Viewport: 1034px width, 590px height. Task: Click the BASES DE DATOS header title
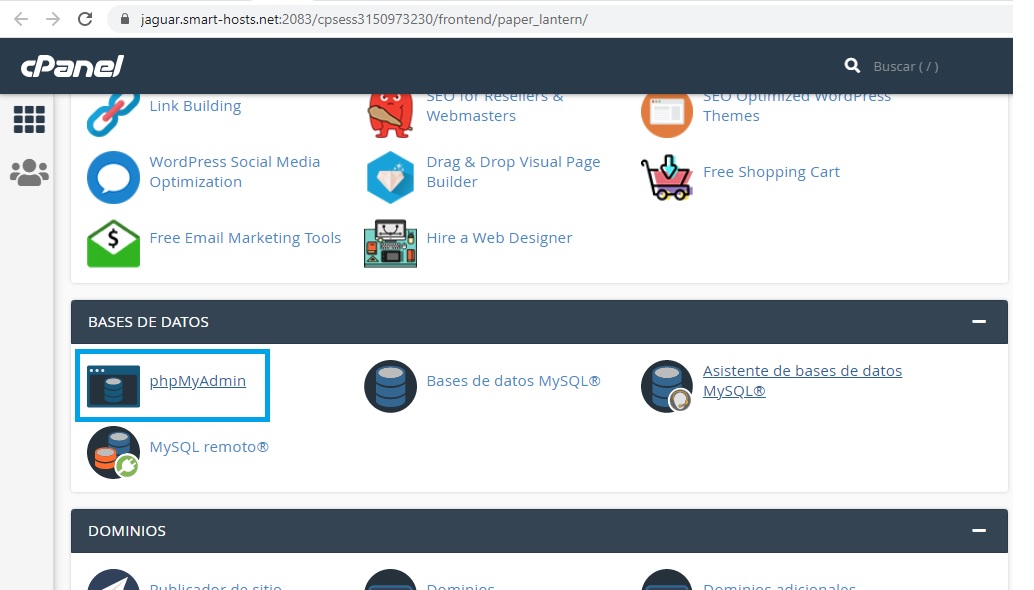point(148,322)
